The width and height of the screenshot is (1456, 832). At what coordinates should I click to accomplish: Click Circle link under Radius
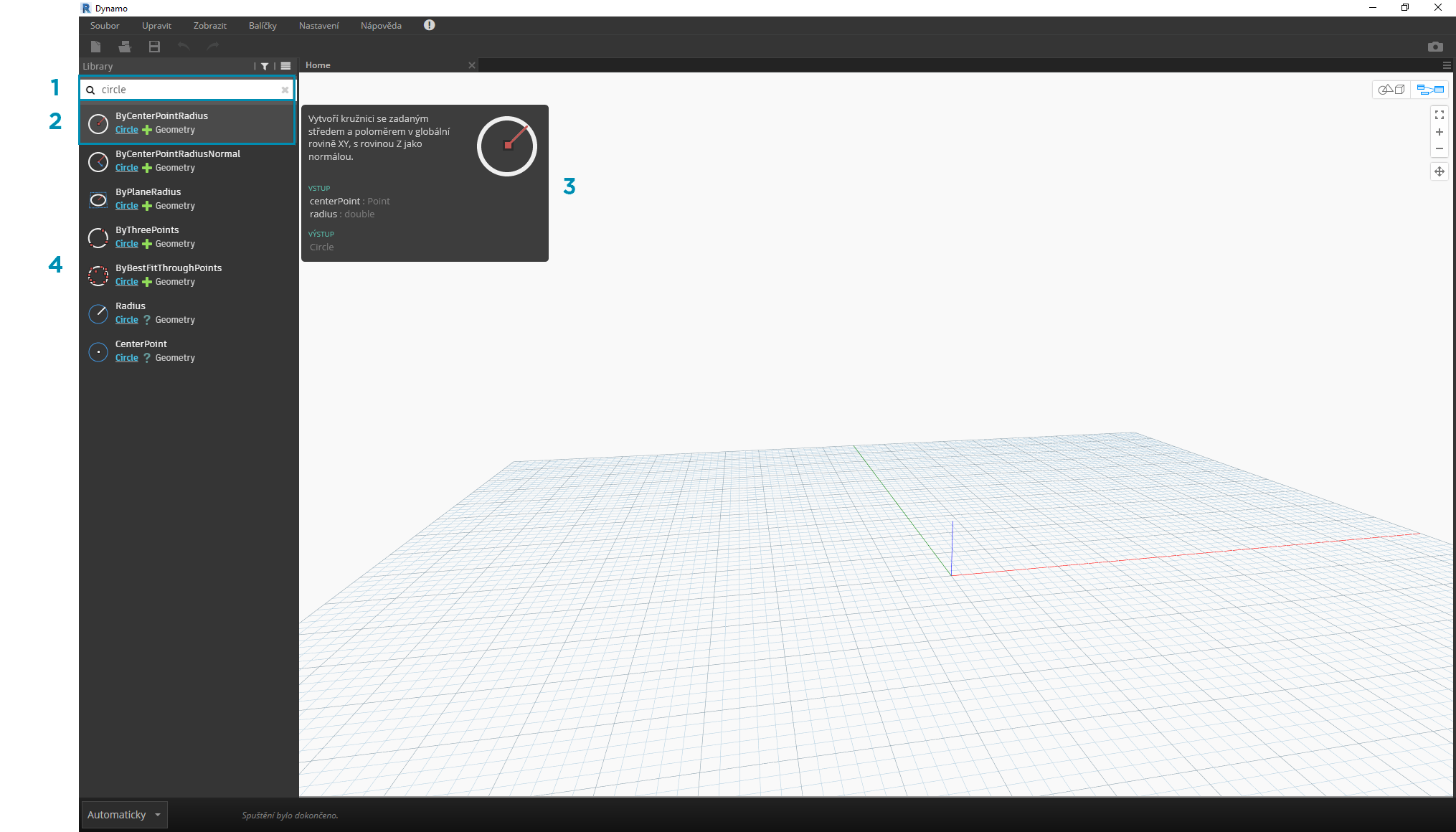126,320
